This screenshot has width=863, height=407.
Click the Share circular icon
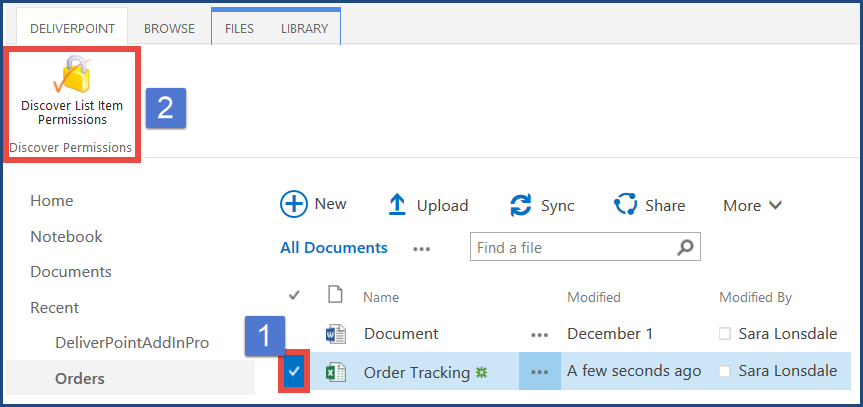coord(625,205)
